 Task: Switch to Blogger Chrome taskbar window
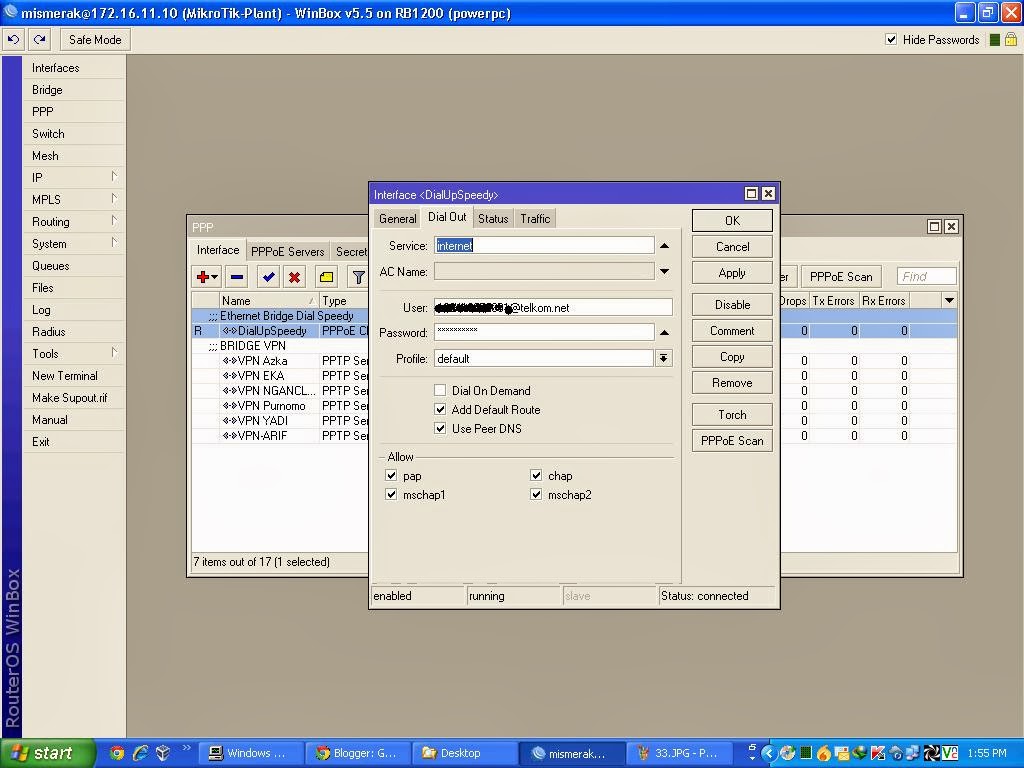[357, 753]
